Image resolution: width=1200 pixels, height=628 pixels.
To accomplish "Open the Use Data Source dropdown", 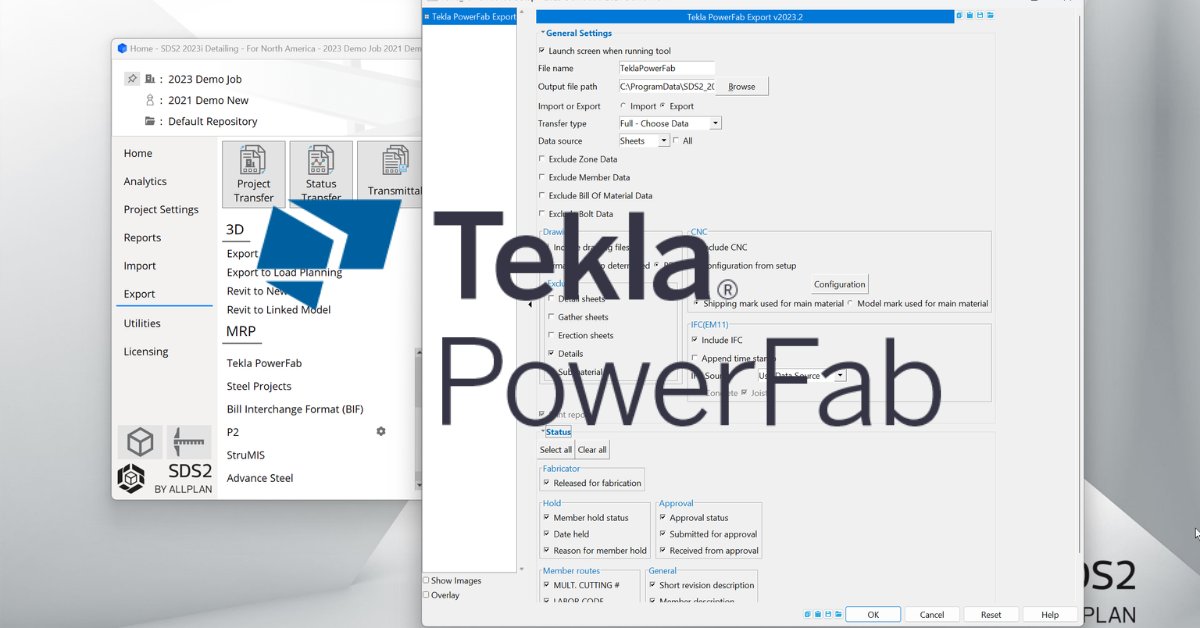I will (840, 375).
